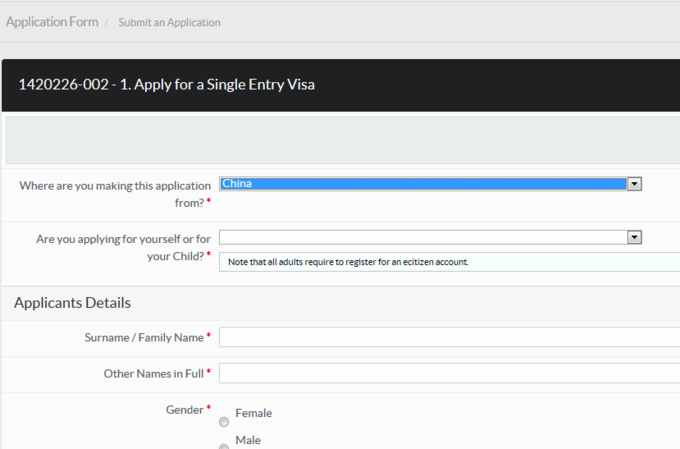Screen dimensions: 680x449
Task: Click the Single Entry Visa title header
Action: point(167,84)
